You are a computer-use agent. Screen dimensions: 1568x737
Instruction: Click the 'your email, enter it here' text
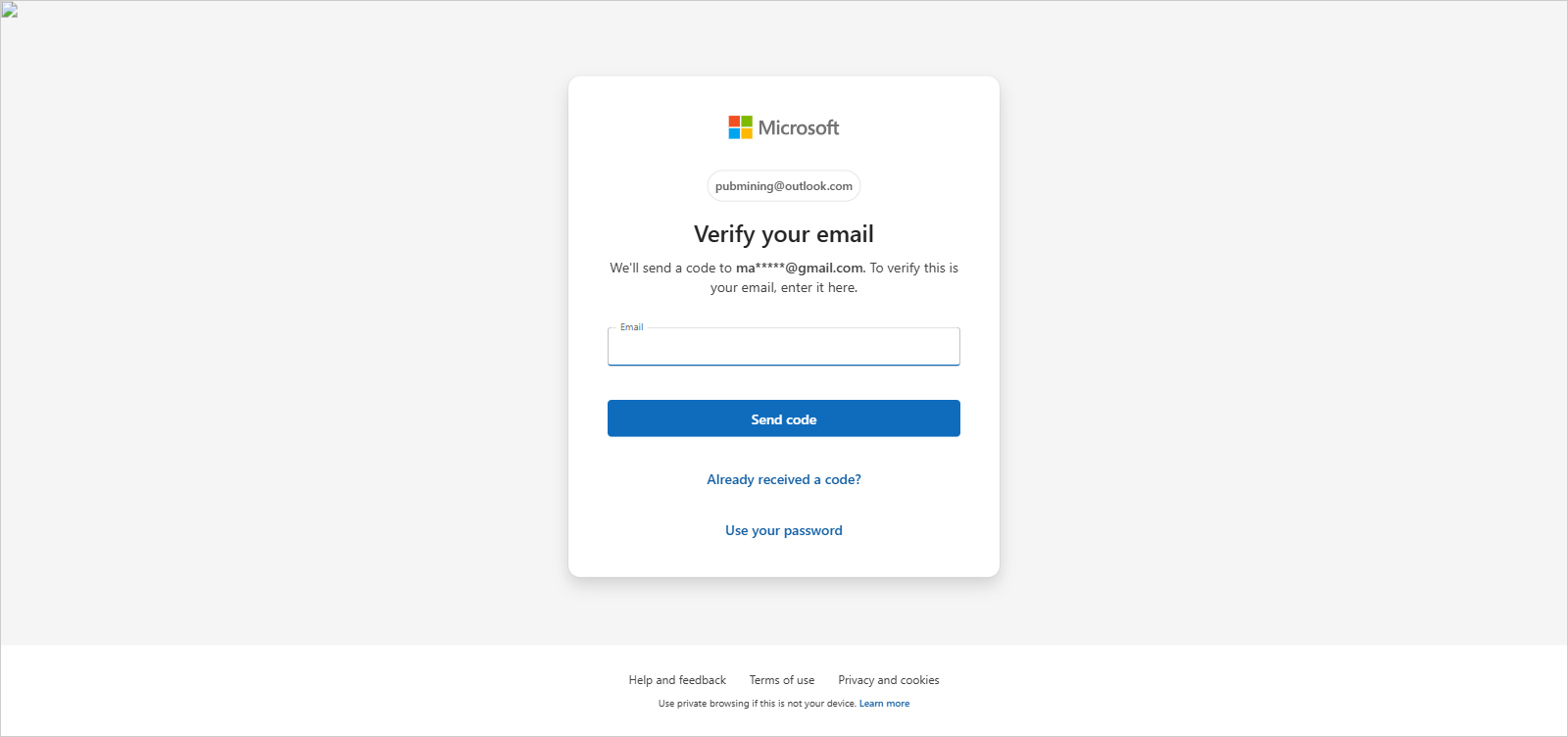coord(783,287)
